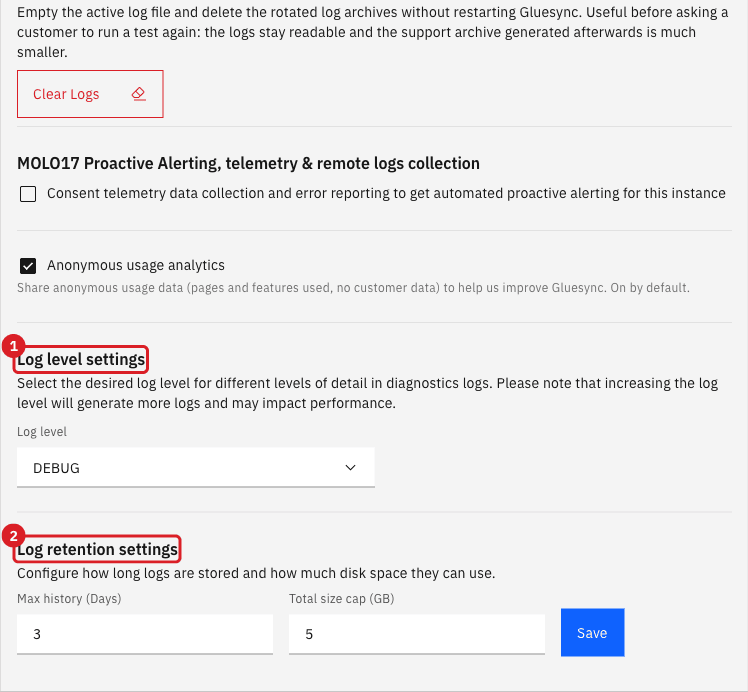Click the Total size cap (GB) label
The image size is (748, 692).
pos(342,599)
